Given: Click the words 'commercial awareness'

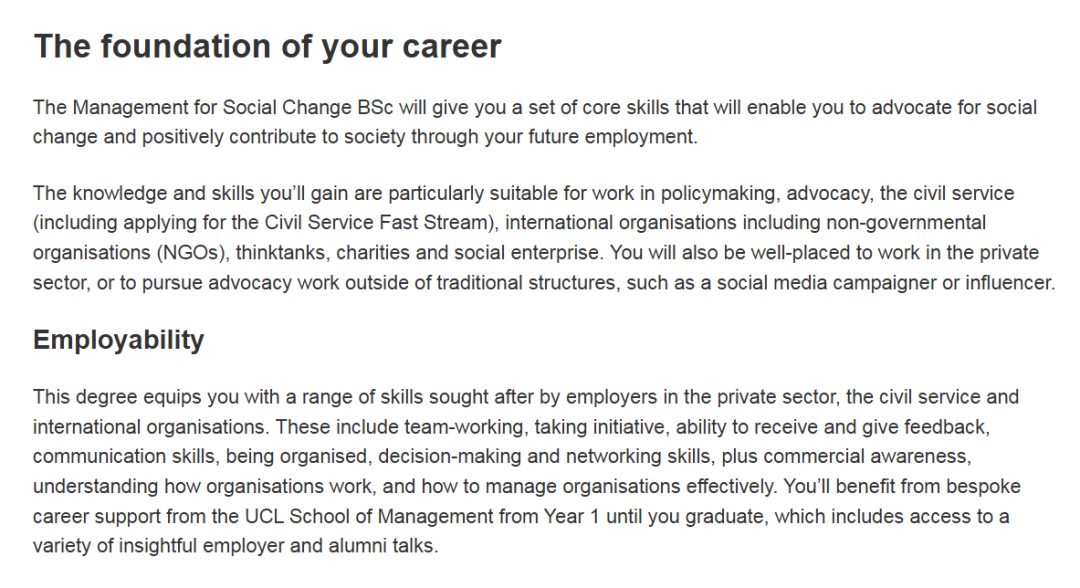Looking at the screenshot, I should click(866, 456).
